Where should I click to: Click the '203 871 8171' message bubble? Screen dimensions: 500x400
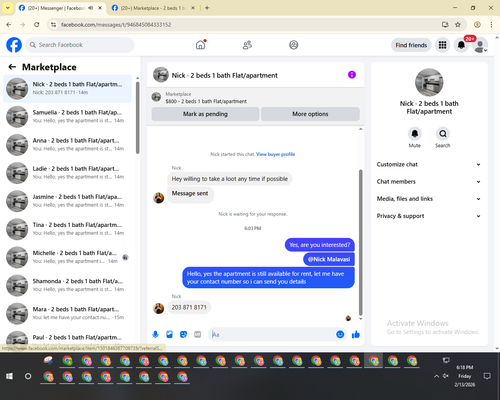click(x=189, y=307)
